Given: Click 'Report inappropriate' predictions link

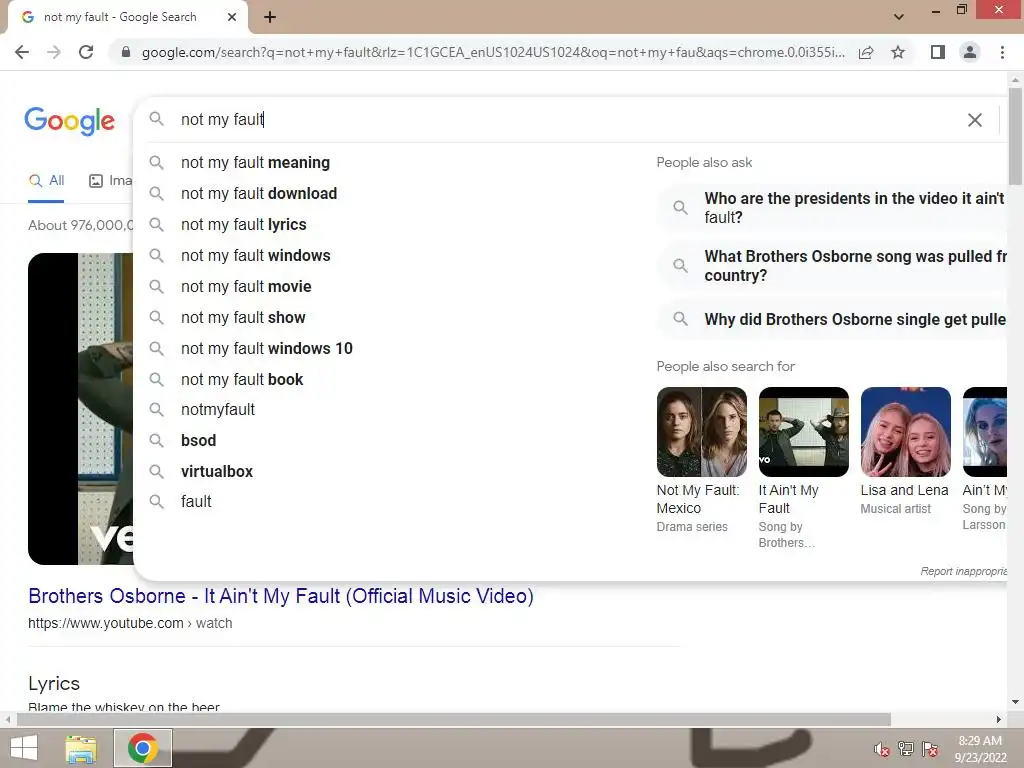Looking at the screenshot, I should pyautogui.click(x=964, y=571).
